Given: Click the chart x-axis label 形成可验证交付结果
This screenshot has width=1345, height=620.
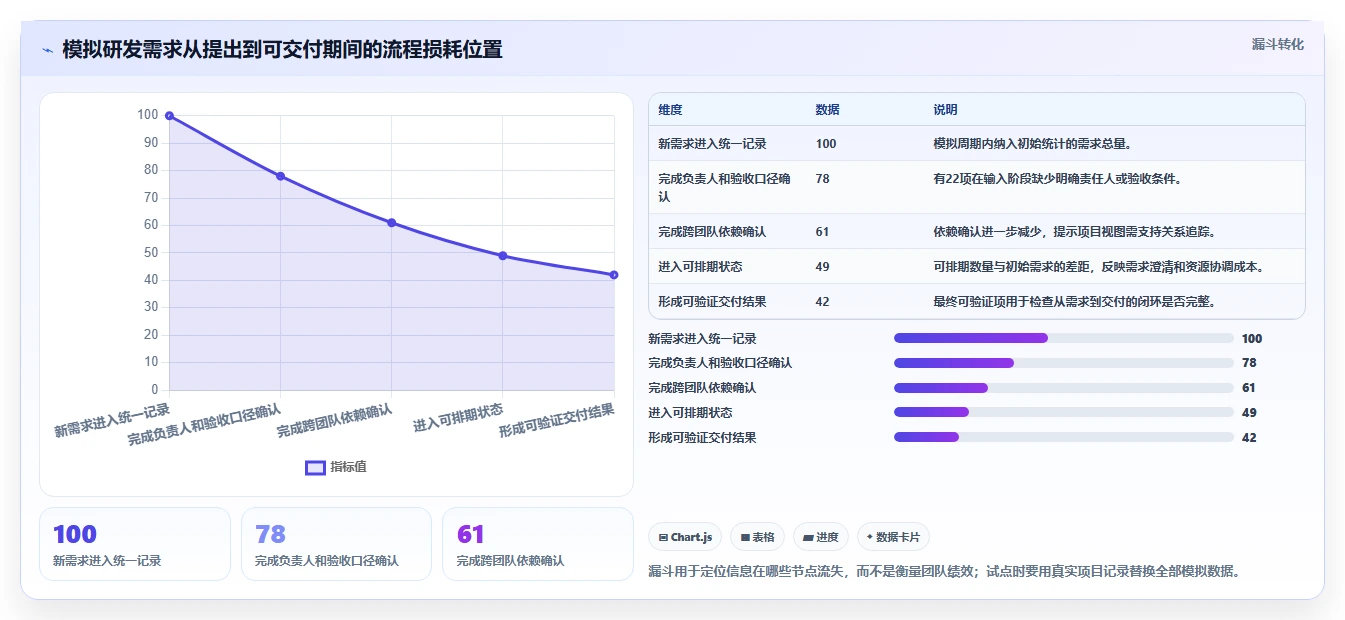Looking at the screenshot, I should point(557,420).
